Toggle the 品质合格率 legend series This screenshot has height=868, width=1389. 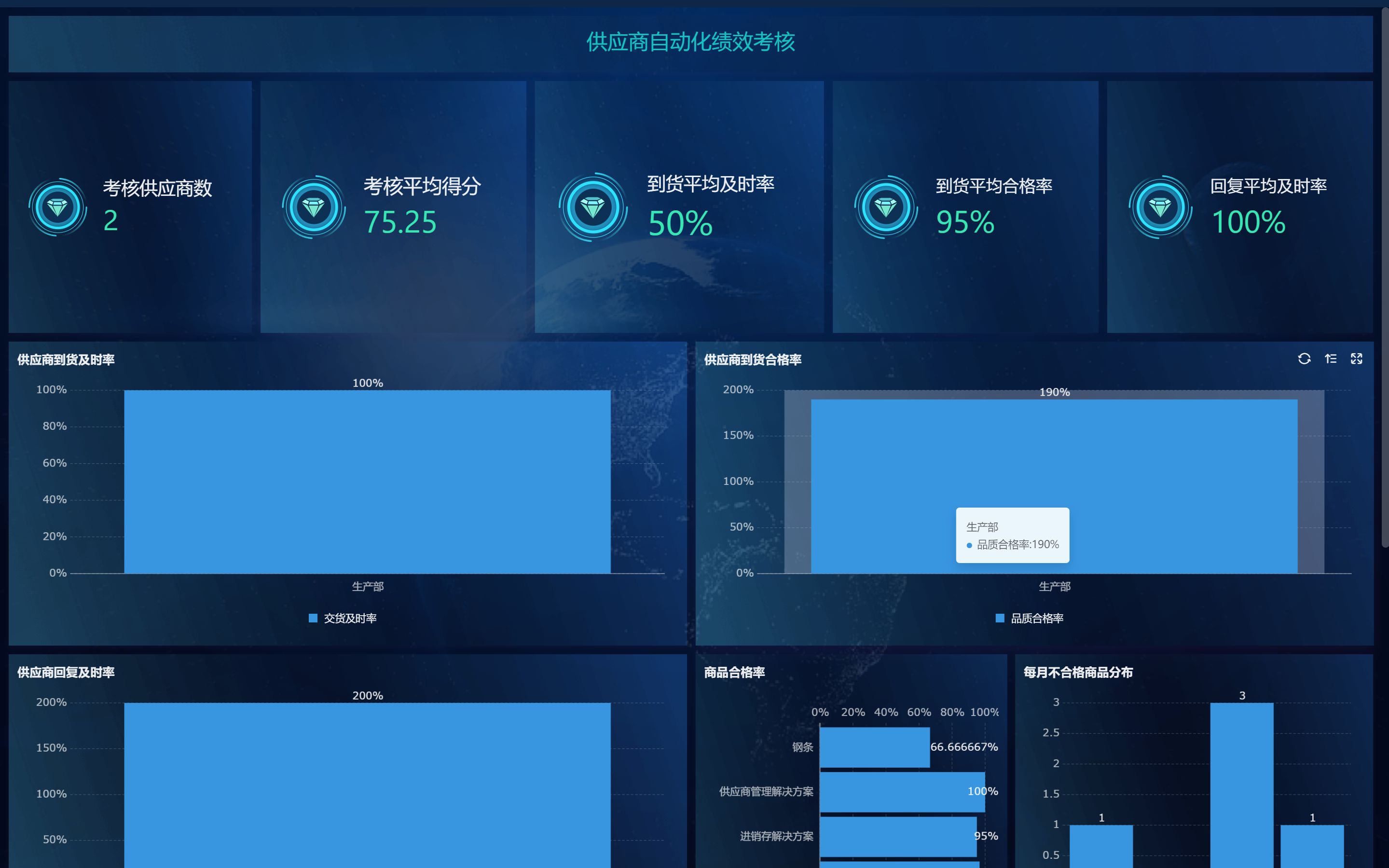click(x=1030, y=618)
